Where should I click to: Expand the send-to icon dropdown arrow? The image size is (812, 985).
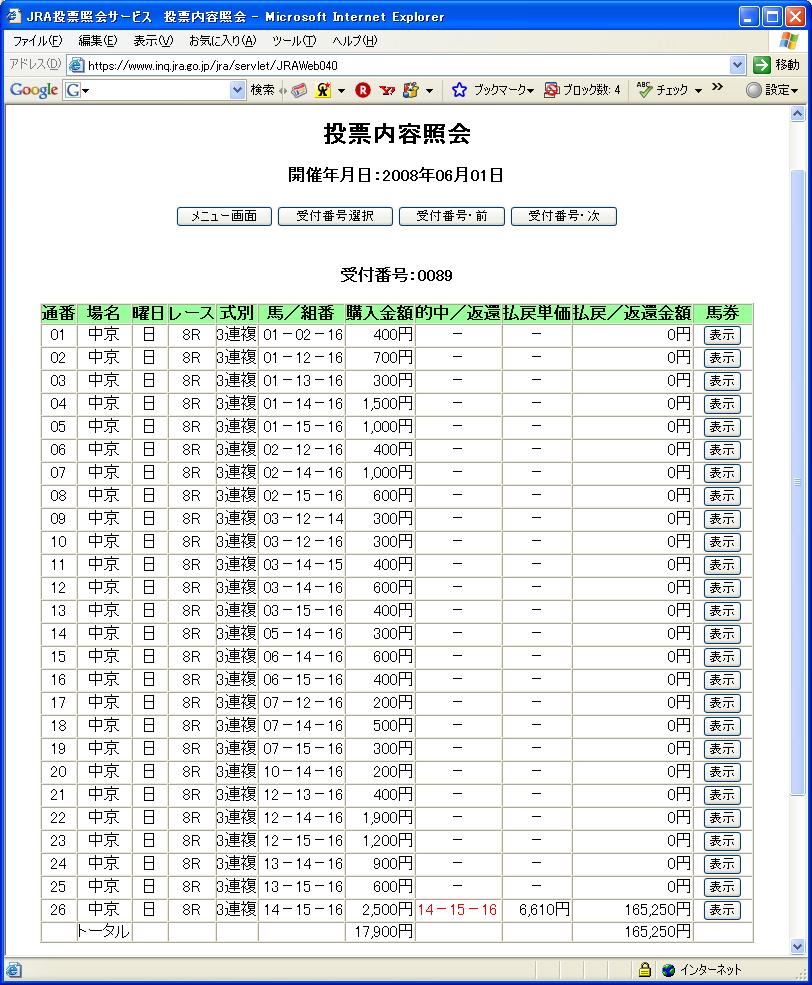[430, 91]
